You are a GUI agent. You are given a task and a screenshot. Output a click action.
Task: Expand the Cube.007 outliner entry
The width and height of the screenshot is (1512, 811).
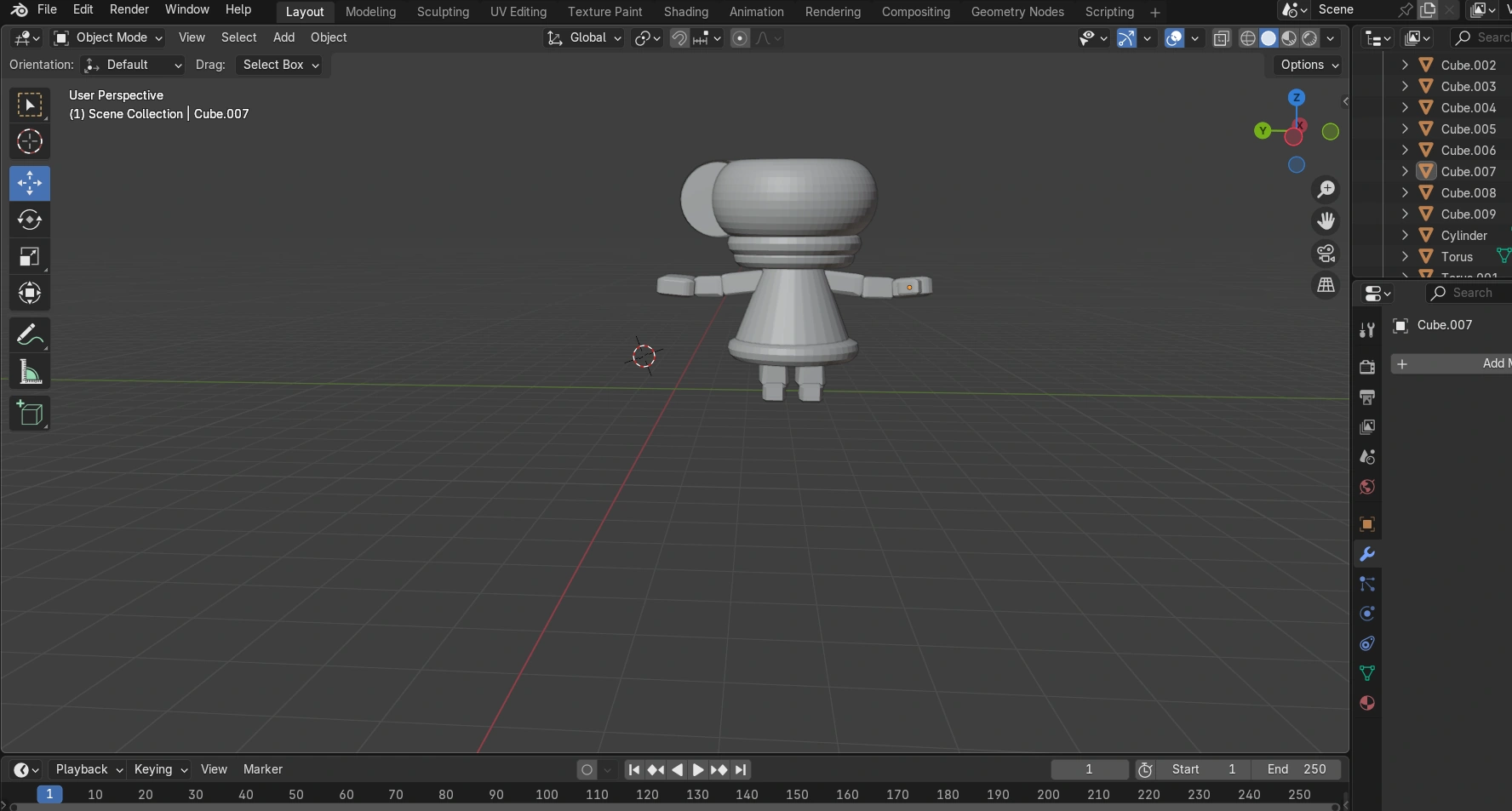click(x=1404, y=171)
